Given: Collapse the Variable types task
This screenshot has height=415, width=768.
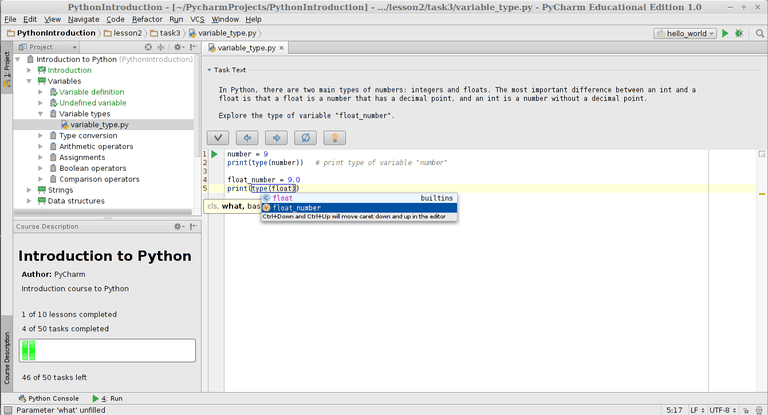Looking at the screenshot, I should 41,114.
